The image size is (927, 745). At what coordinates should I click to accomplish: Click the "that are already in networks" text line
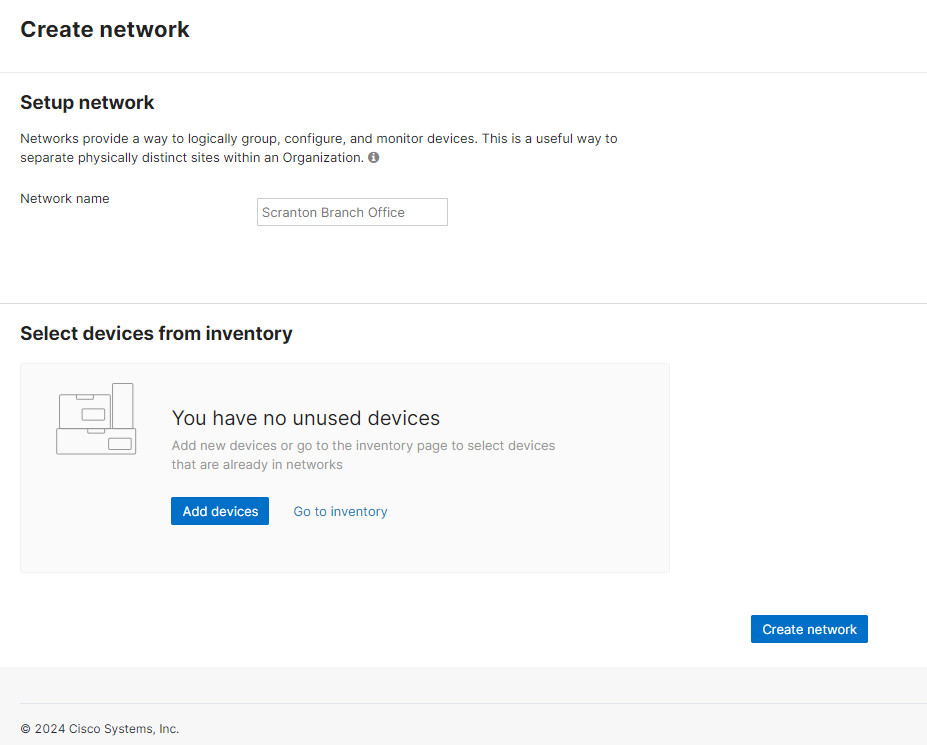pyautogui.click(x=257, y=464)
